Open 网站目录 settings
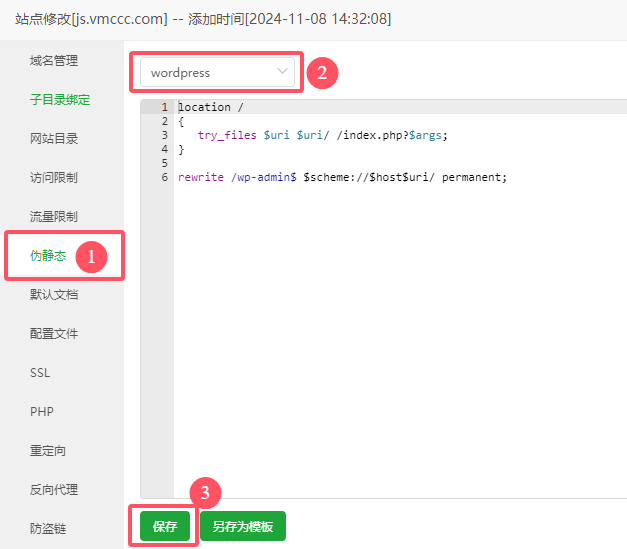This screenshot has width=627, height=549. tap(54, 139)
